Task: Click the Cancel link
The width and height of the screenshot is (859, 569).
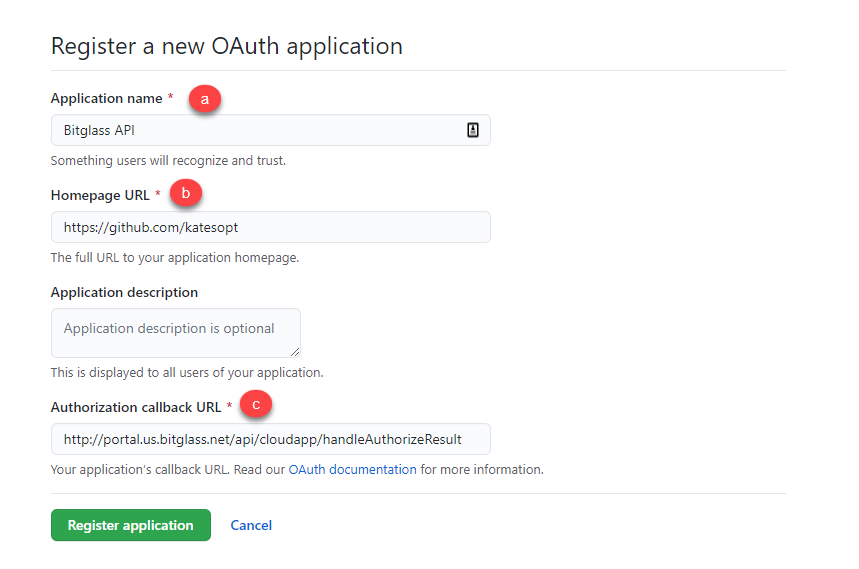Action: pyautogui.click(x=251, y=525)
